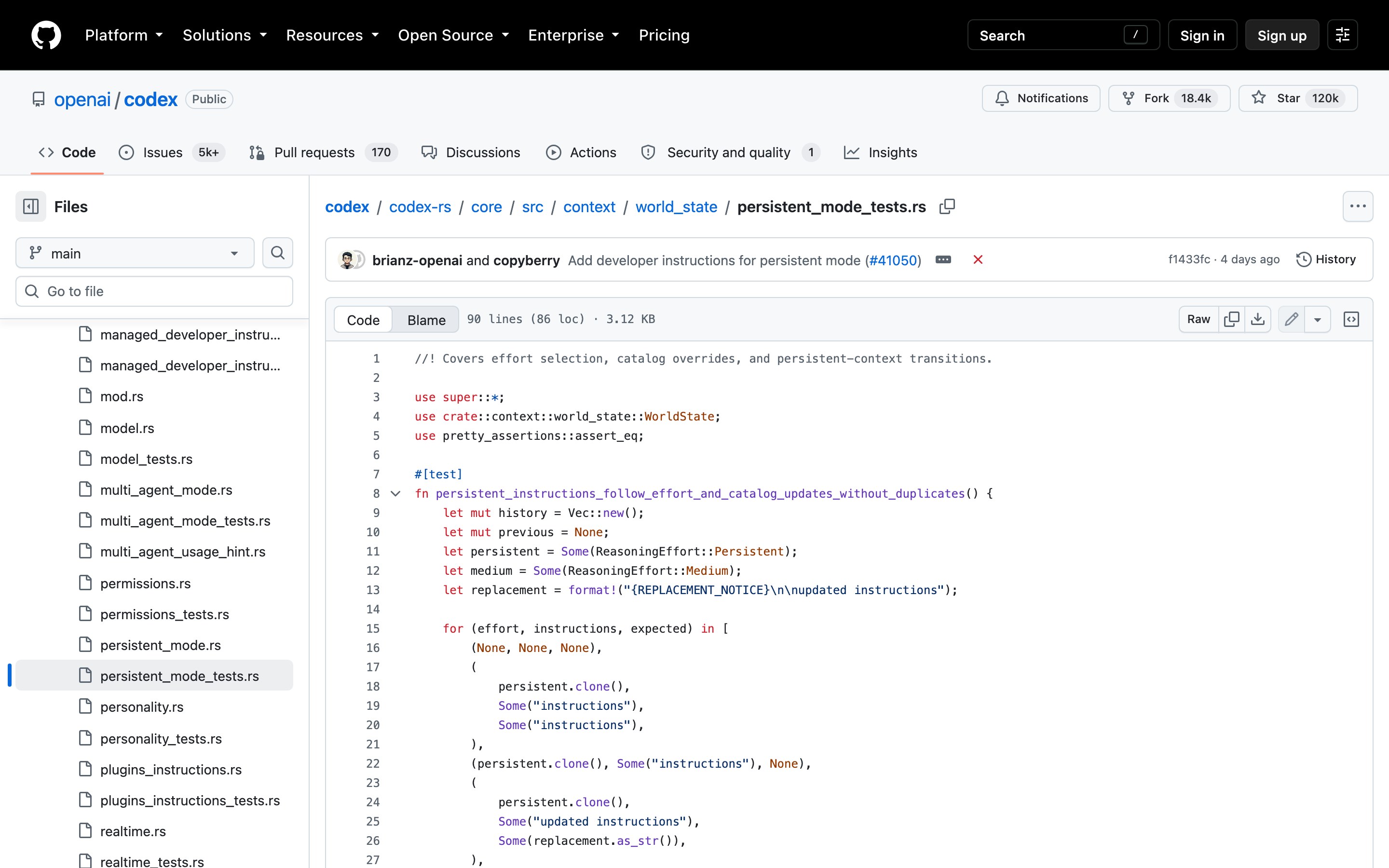Open the more file actions menu
The image size is (1389, 868).
click(x=1358, y=207)
